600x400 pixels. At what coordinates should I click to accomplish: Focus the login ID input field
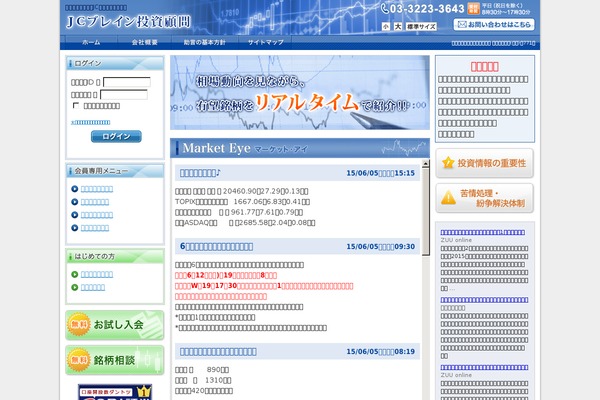(x=127, y=82)
